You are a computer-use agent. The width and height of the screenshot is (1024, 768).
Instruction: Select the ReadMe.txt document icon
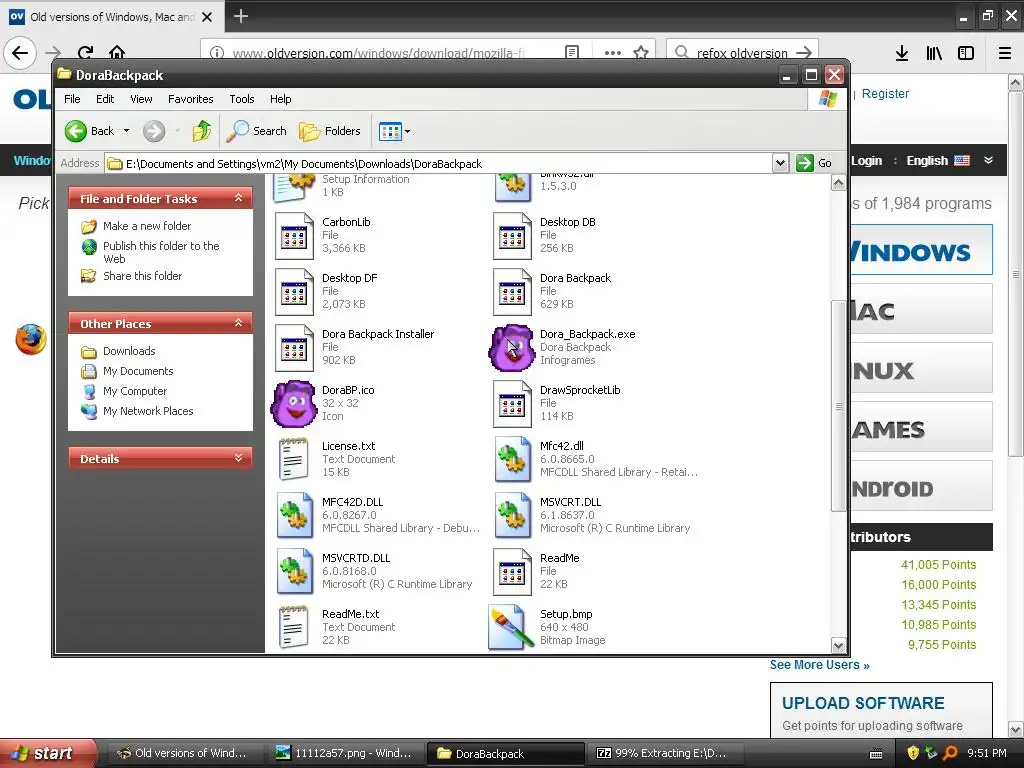point(294,628)
